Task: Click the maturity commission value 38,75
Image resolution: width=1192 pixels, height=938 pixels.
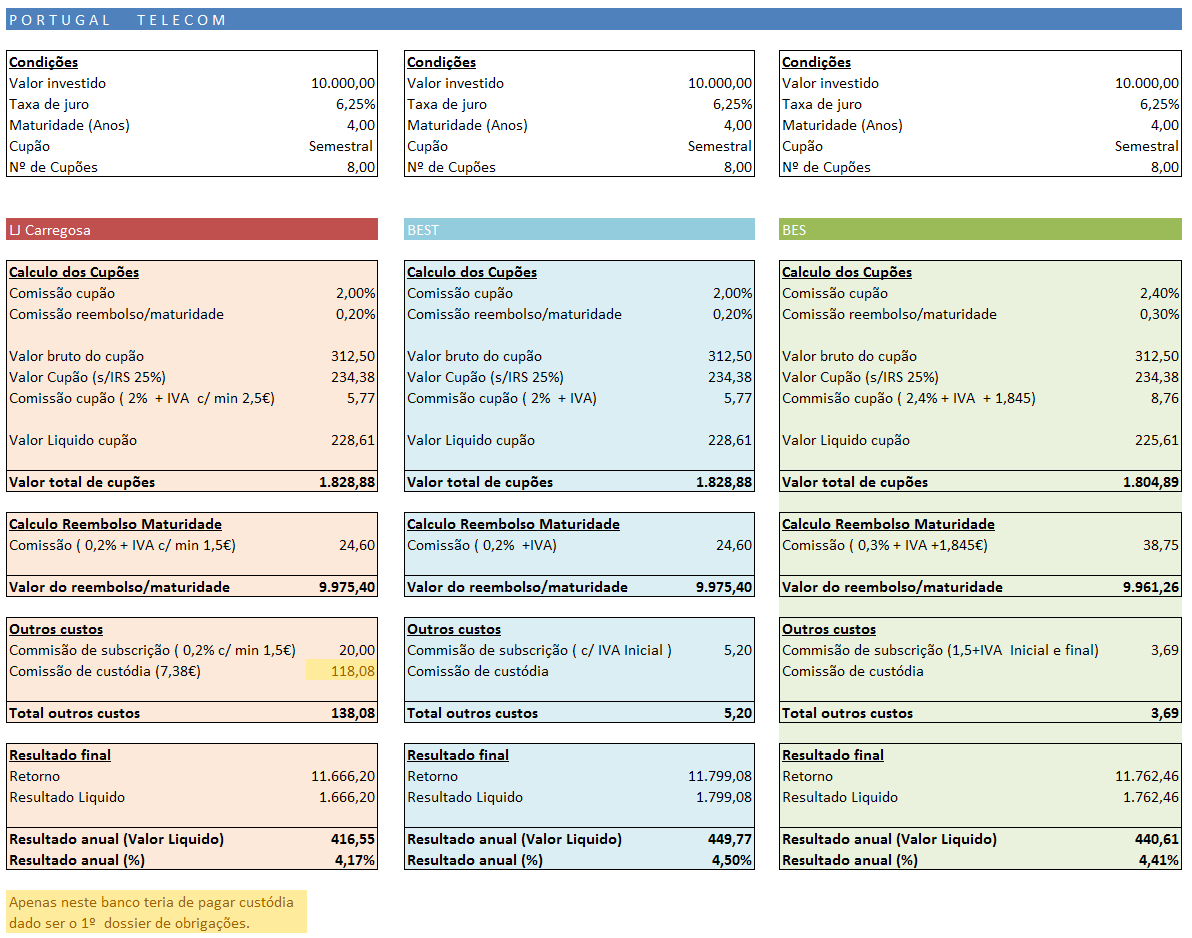Action: [1161, 545]
